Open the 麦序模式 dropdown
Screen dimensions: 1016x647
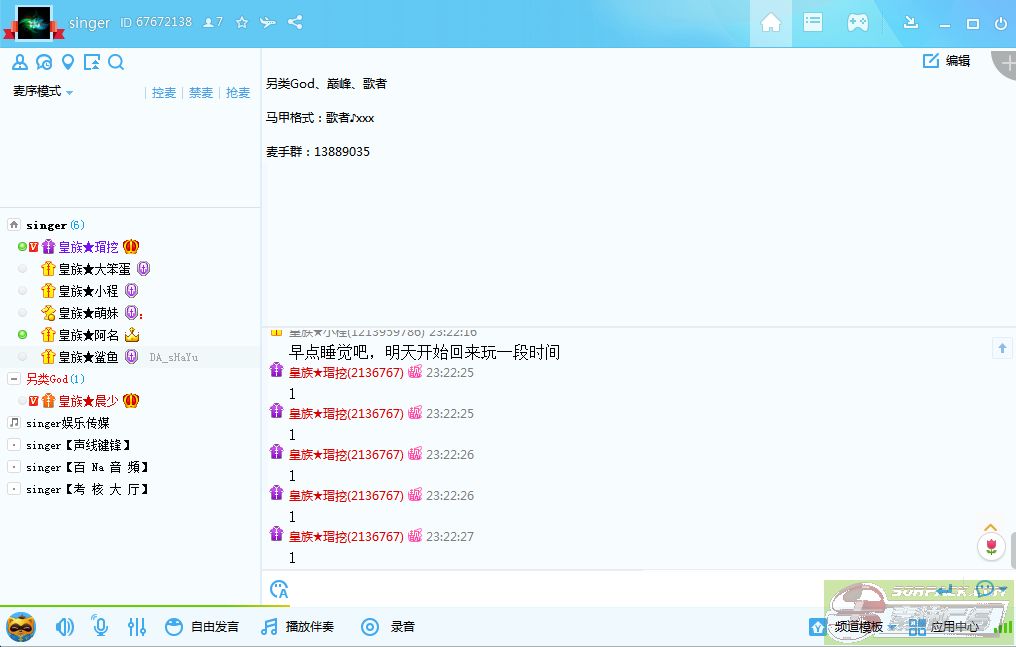tap(43, 91)
